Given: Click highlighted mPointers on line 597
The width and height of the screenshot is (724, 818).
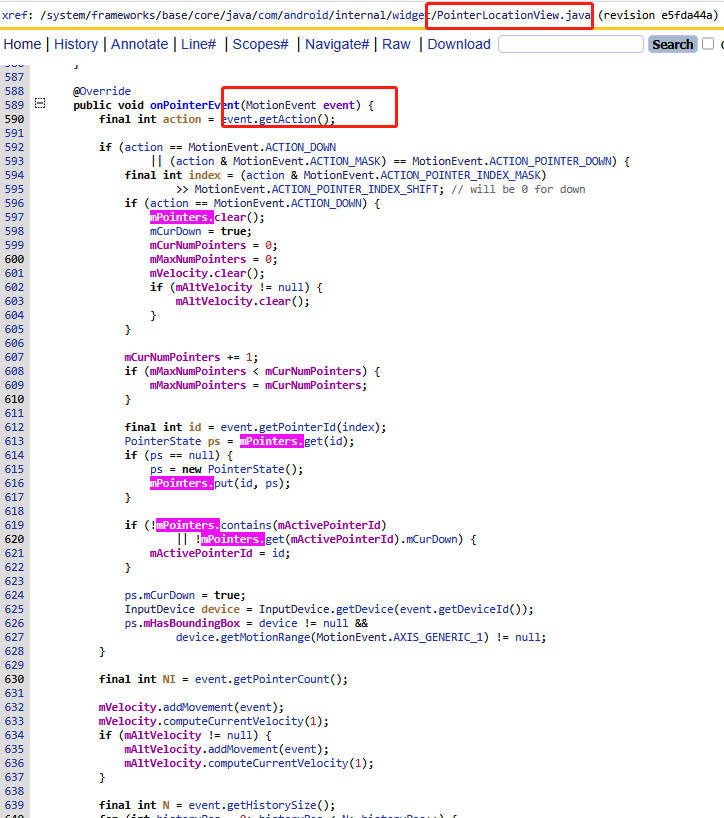Looking at the screenshot, I should click(x=182, y=217).
